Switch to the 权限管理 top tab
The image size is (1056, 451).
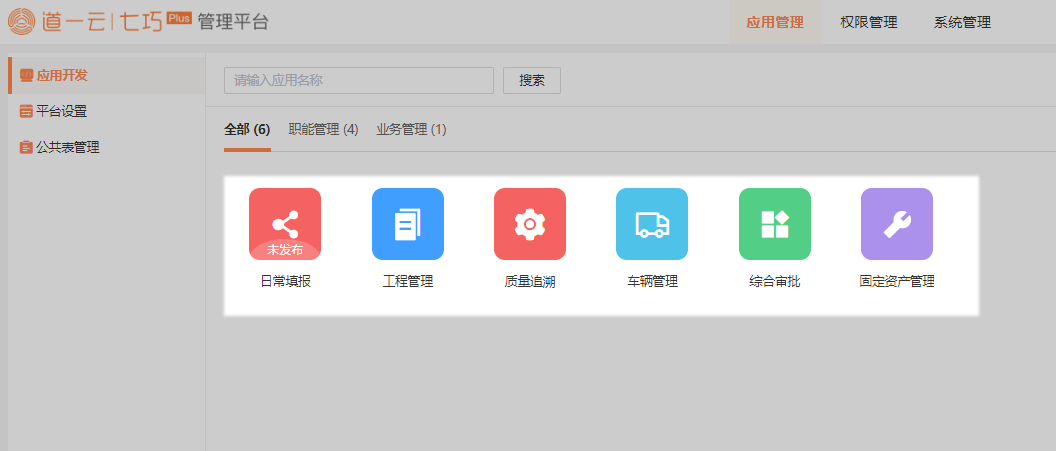(x=869, y=22)
